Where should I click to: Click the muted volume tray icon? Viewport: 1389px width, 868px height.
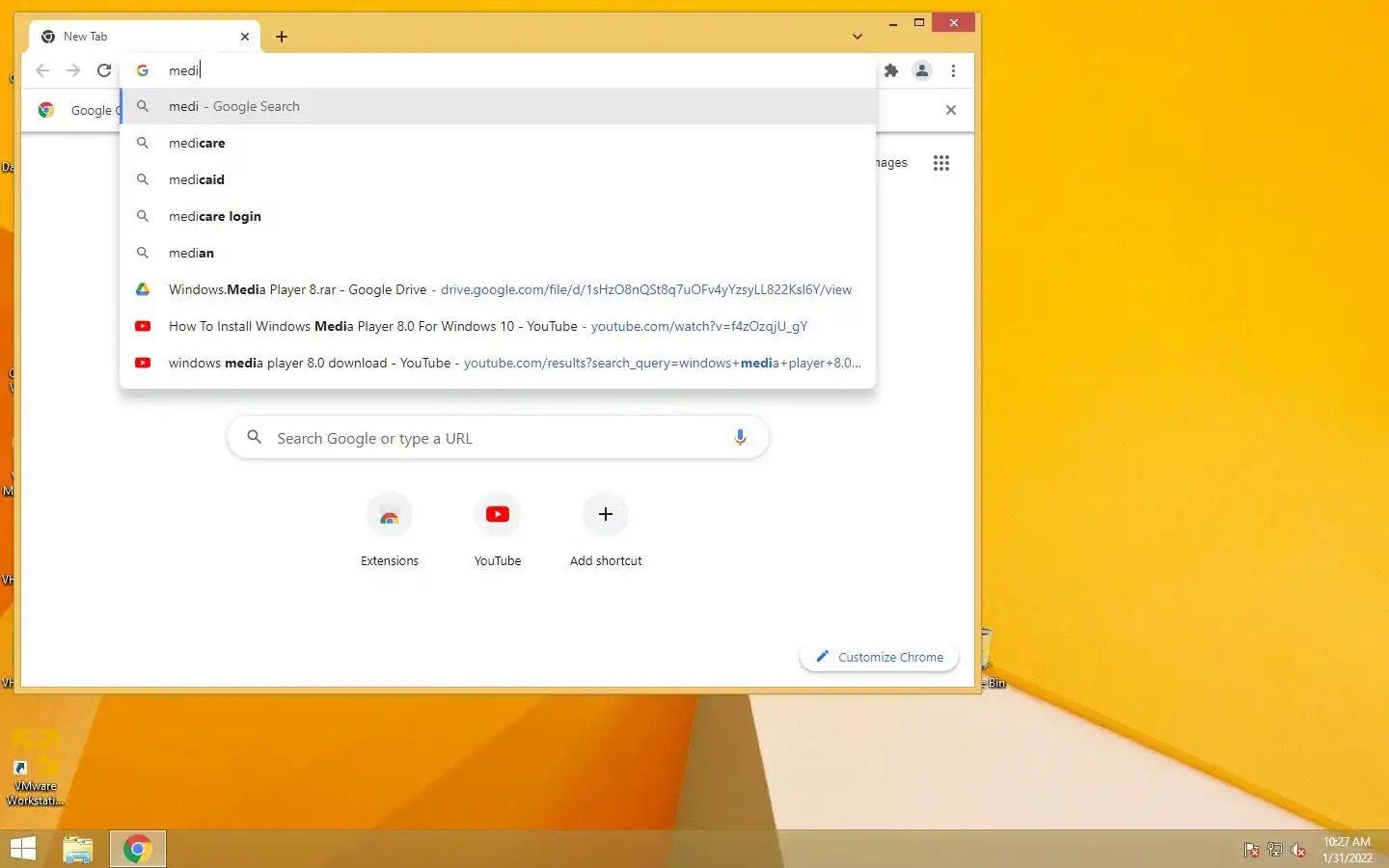(x=1298, y=850)
